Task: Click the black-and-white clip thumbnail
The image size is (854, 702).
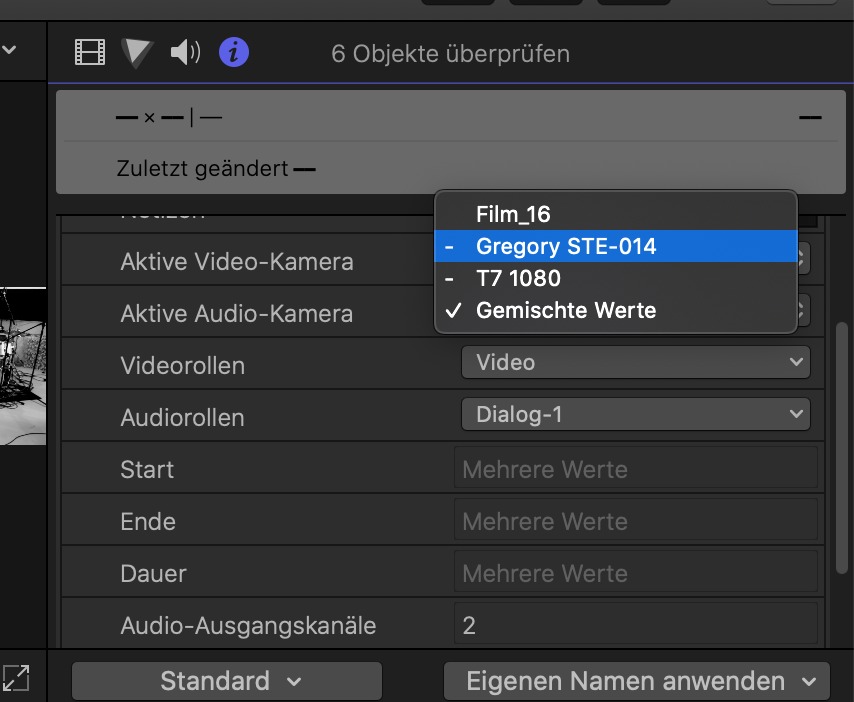Action: (23, 366)
